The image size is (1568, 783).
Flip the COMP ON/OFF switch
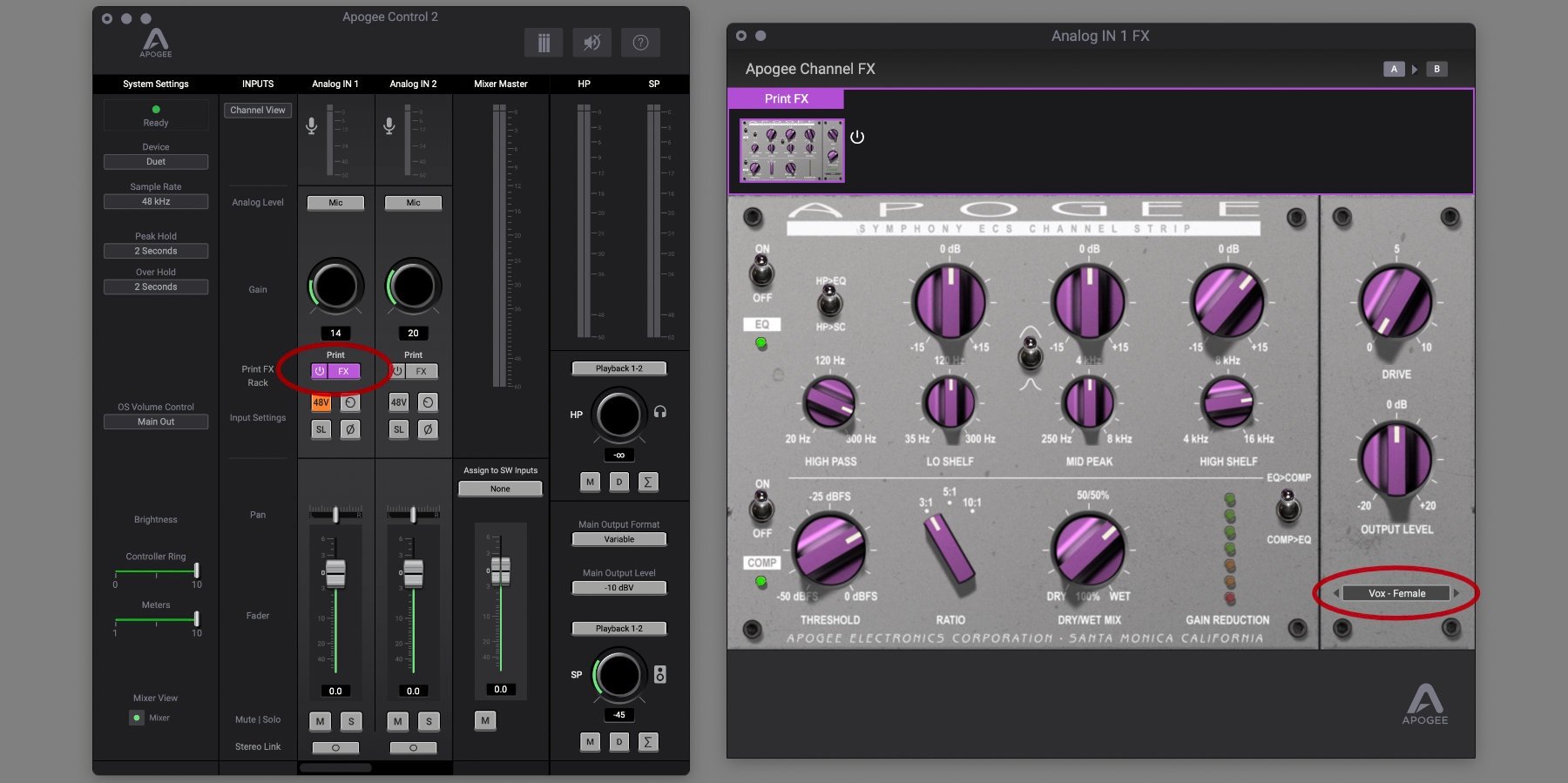[762, 507]
